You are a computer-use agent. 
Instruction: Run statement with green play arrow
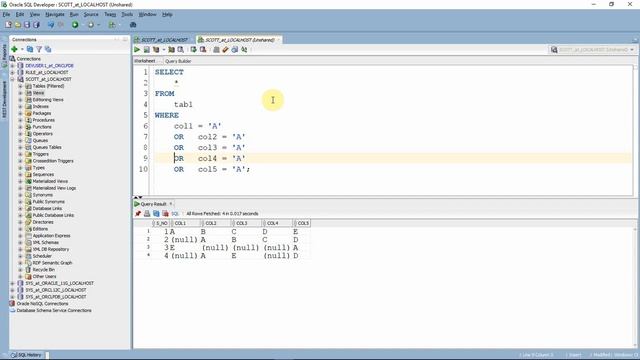[137, 50]
